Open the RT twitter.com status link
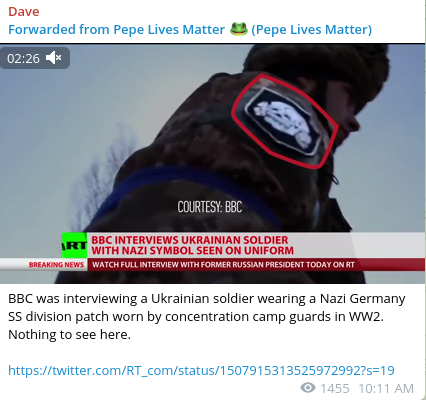This screenshot has height=400, width=426. tap(201, 370)
